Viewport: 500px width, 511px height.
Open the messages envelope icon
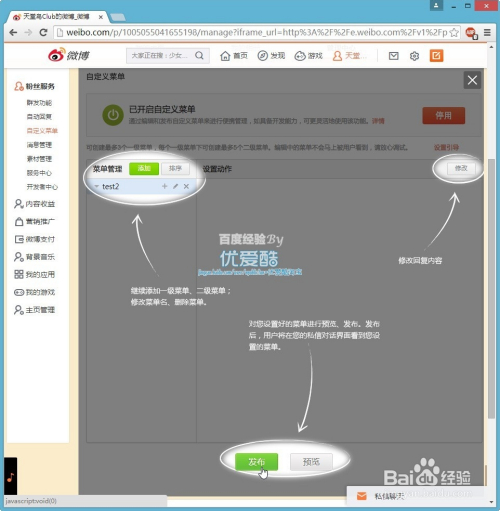pyautogui.click(x=394, y=56)
